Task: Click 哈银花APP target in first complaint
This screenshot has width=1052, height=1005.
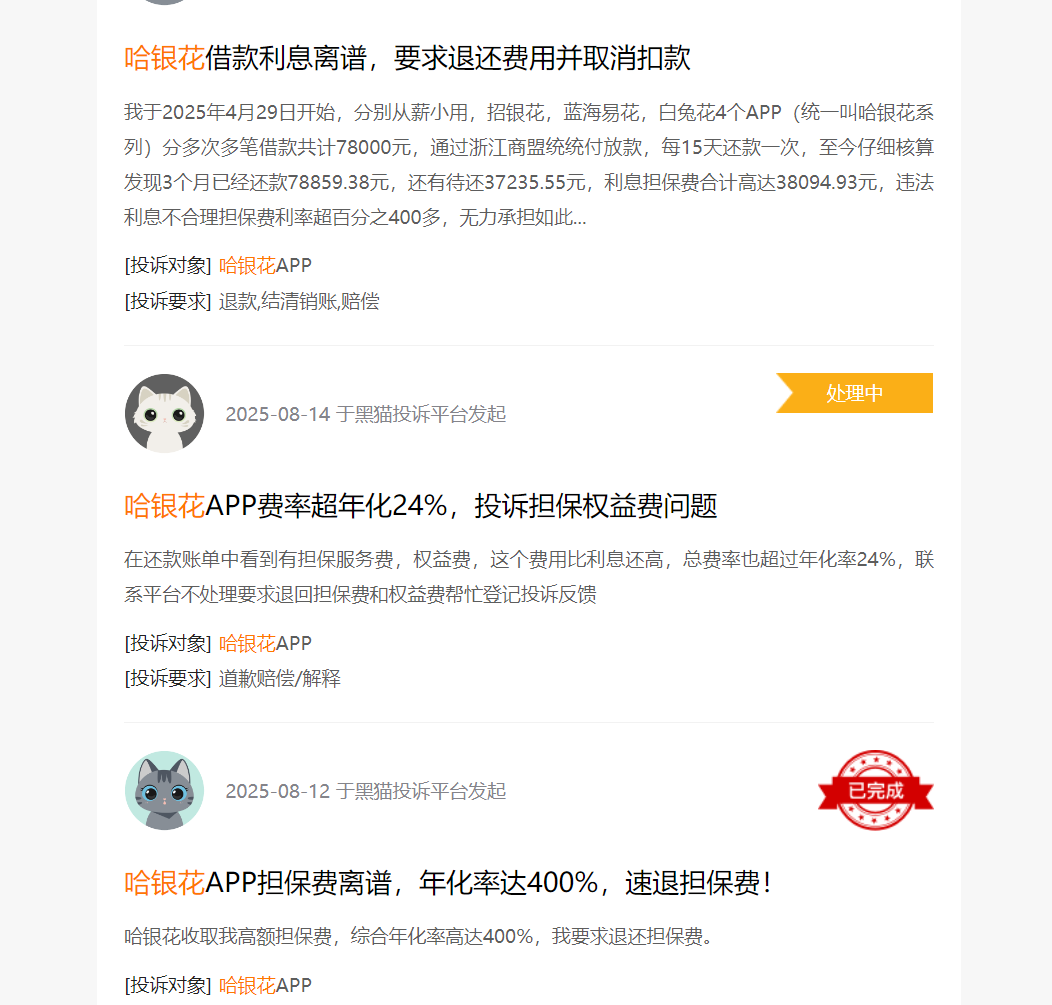Action: (x=265, y=266)
